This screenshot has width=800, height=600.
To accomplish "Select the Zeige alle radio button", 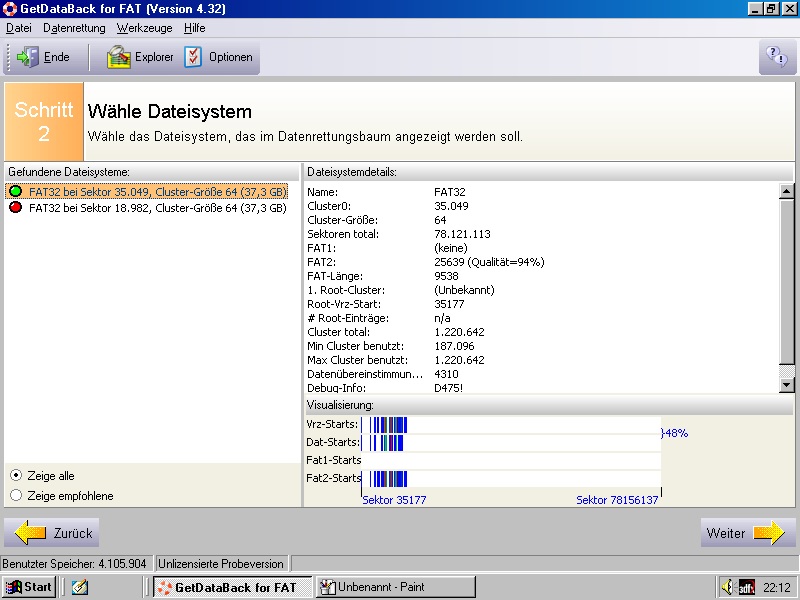I will tap(16, 476).
